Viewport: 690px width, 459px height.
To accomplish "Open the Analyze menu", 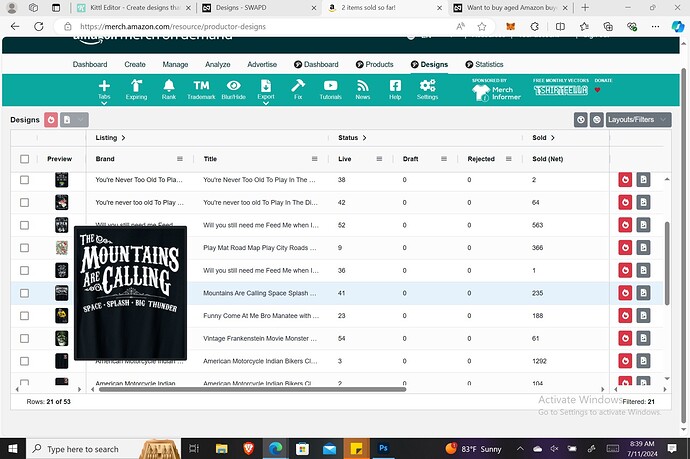I will [217, 64].
